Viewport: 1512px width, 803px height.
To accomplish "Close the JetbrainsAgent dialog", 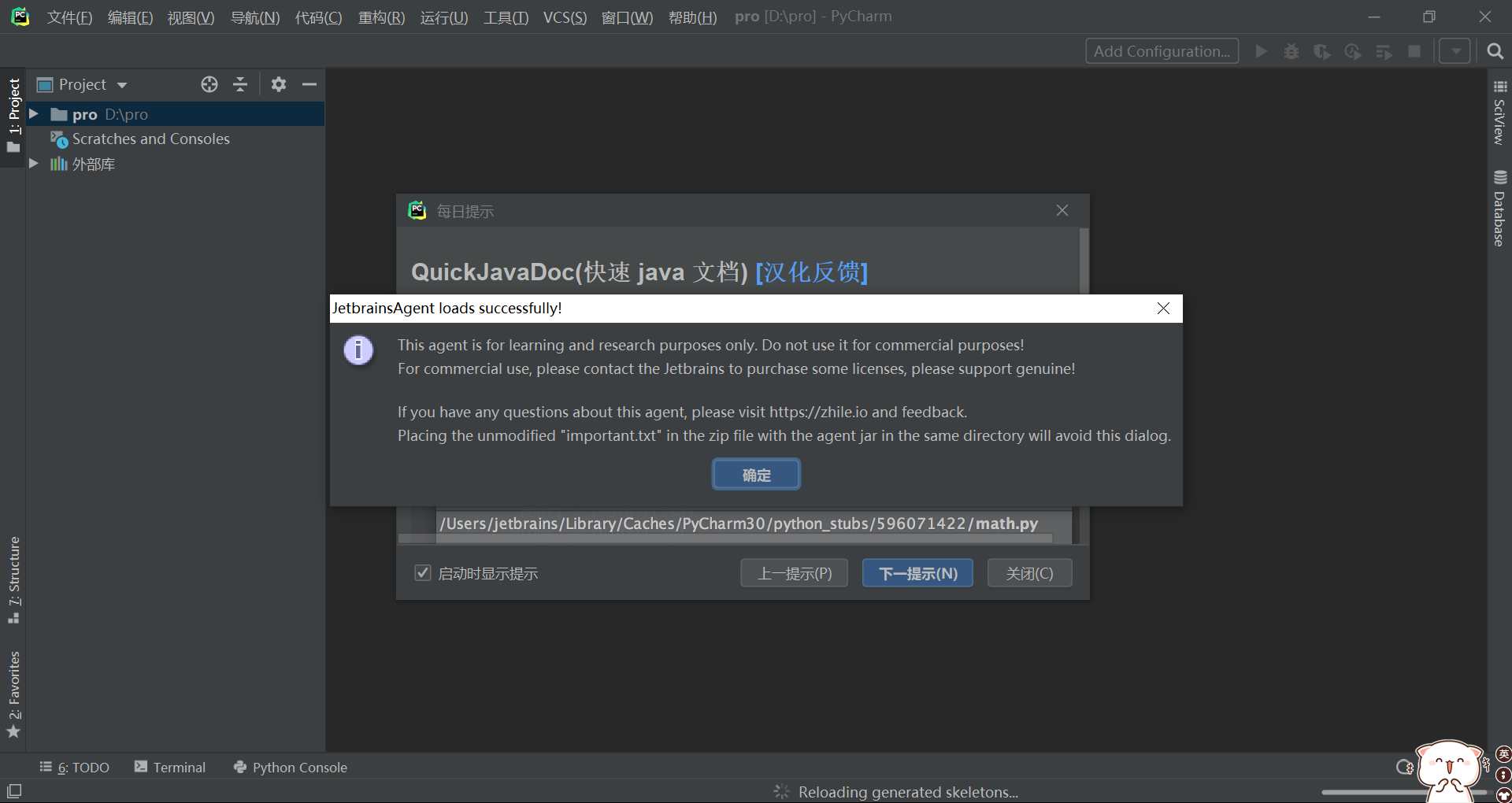I will [1163, 309].
